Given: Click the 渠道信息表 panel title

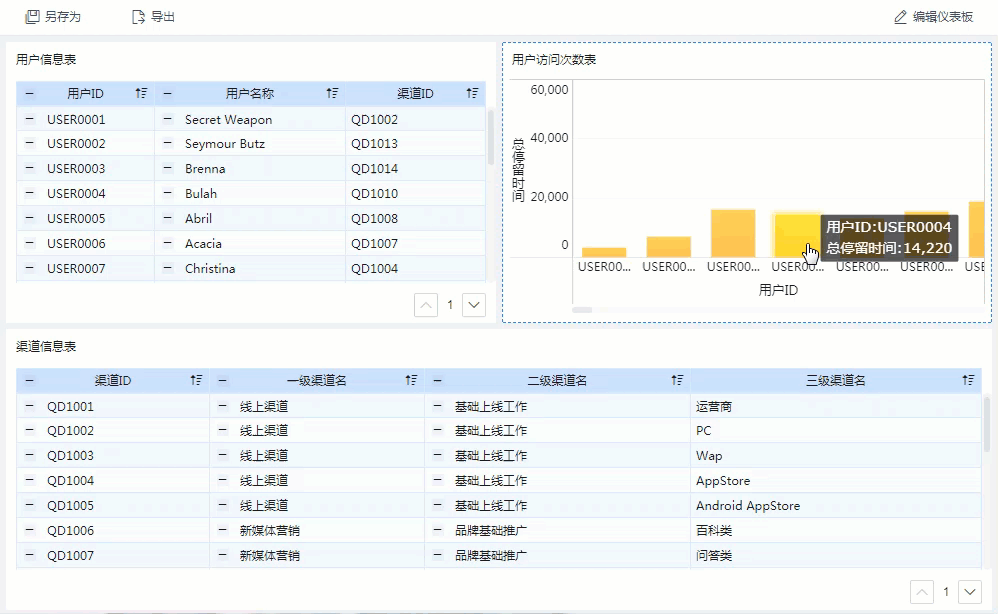Looking at the screenshot, I should click(46, 346).
